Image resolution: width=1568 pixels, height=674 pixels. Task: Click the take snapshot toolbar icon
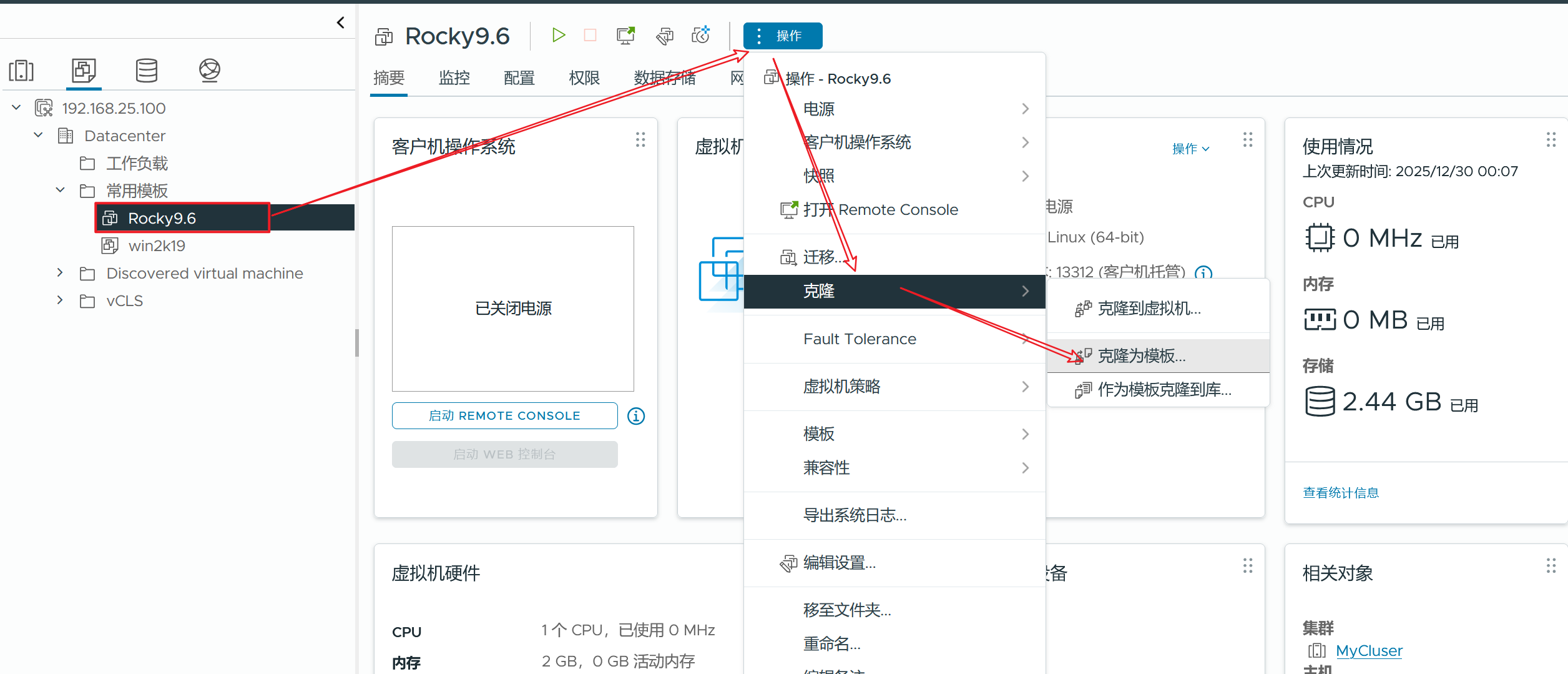701,35
